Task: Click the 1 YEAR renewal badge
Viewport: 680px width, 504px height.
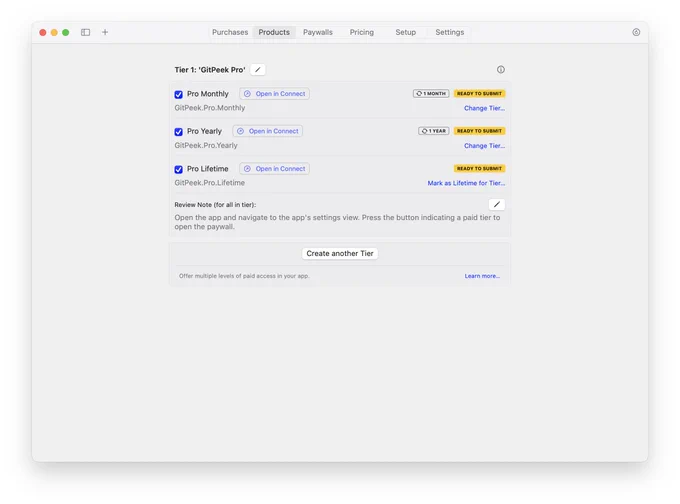Action: 434,131
